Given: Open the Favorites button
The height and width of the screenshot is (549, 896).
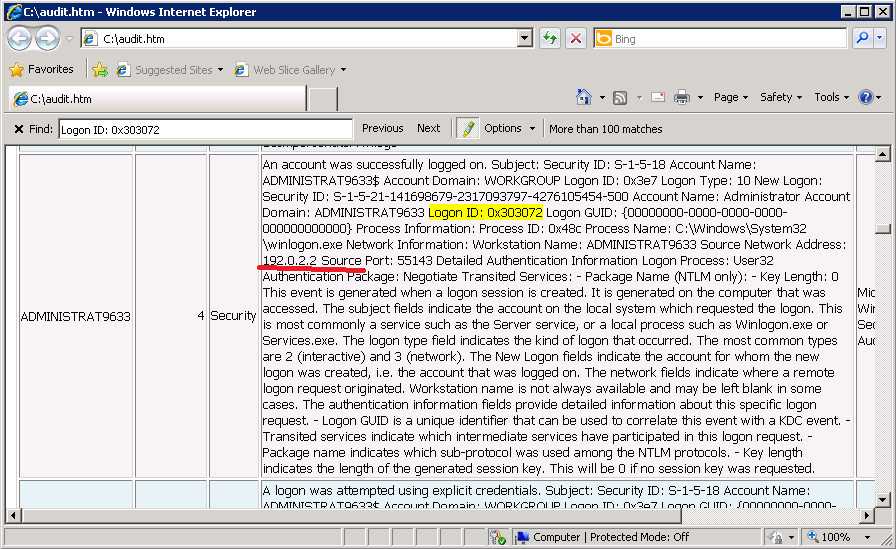Looking at the screenshot, I should [42, 70].
